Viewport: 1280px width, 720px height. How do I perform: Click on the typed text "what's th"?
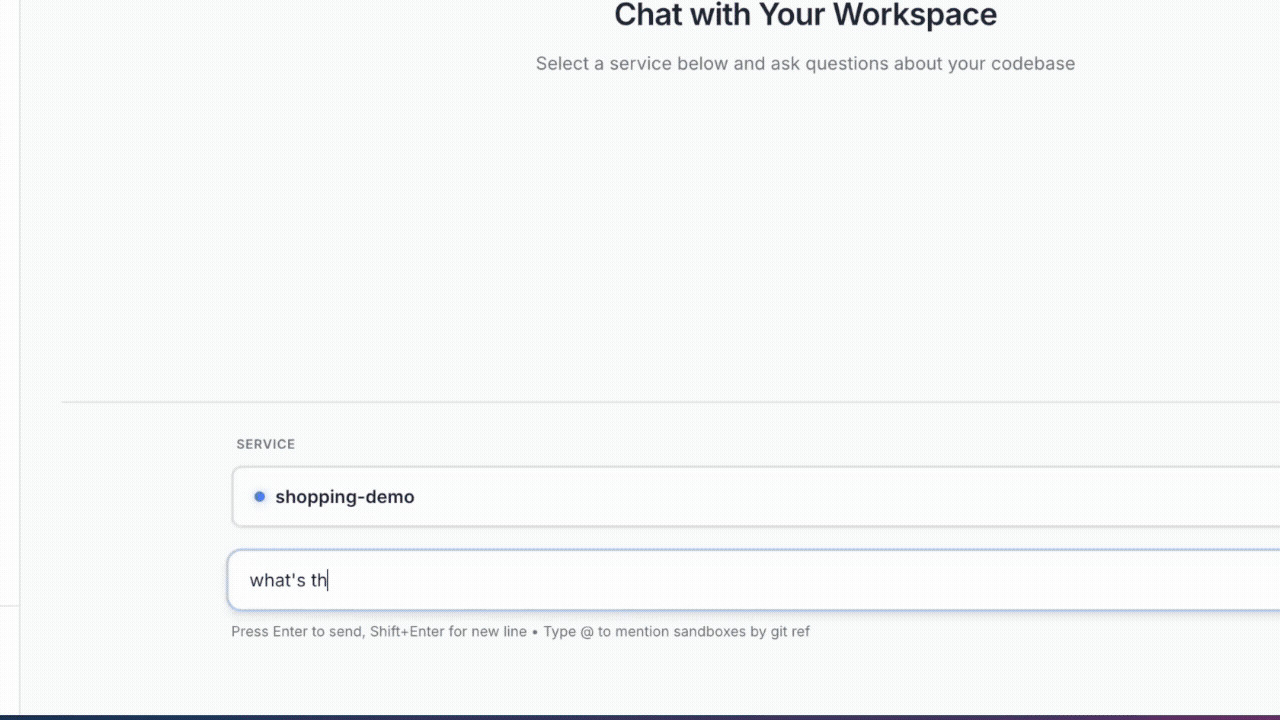click(x=288, y=580)
